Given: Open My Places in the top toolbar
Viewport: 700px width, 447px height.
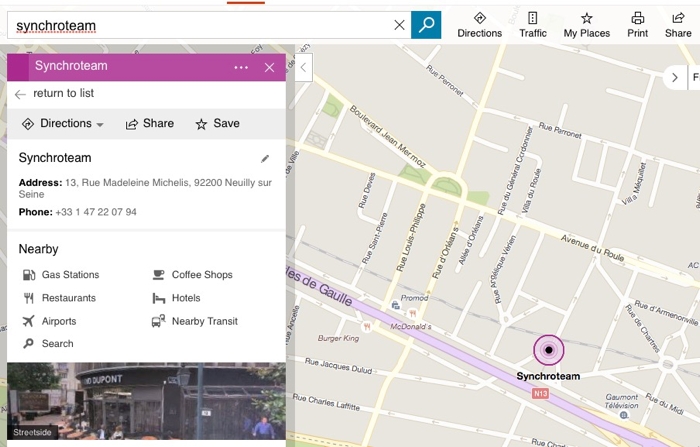Looking at the screenshot, I should click(587, 25).
